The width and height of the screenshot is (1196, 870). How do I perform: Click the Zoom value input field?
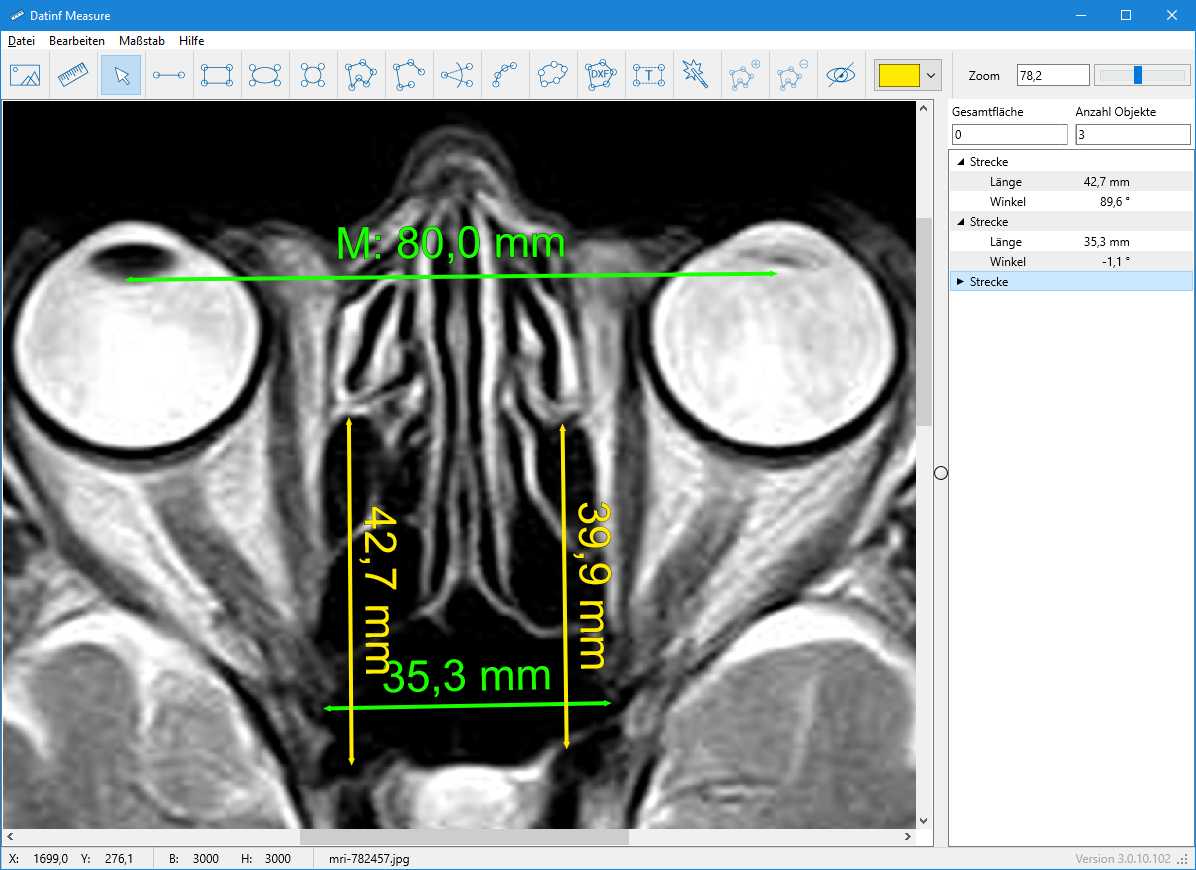point(1052,75)
